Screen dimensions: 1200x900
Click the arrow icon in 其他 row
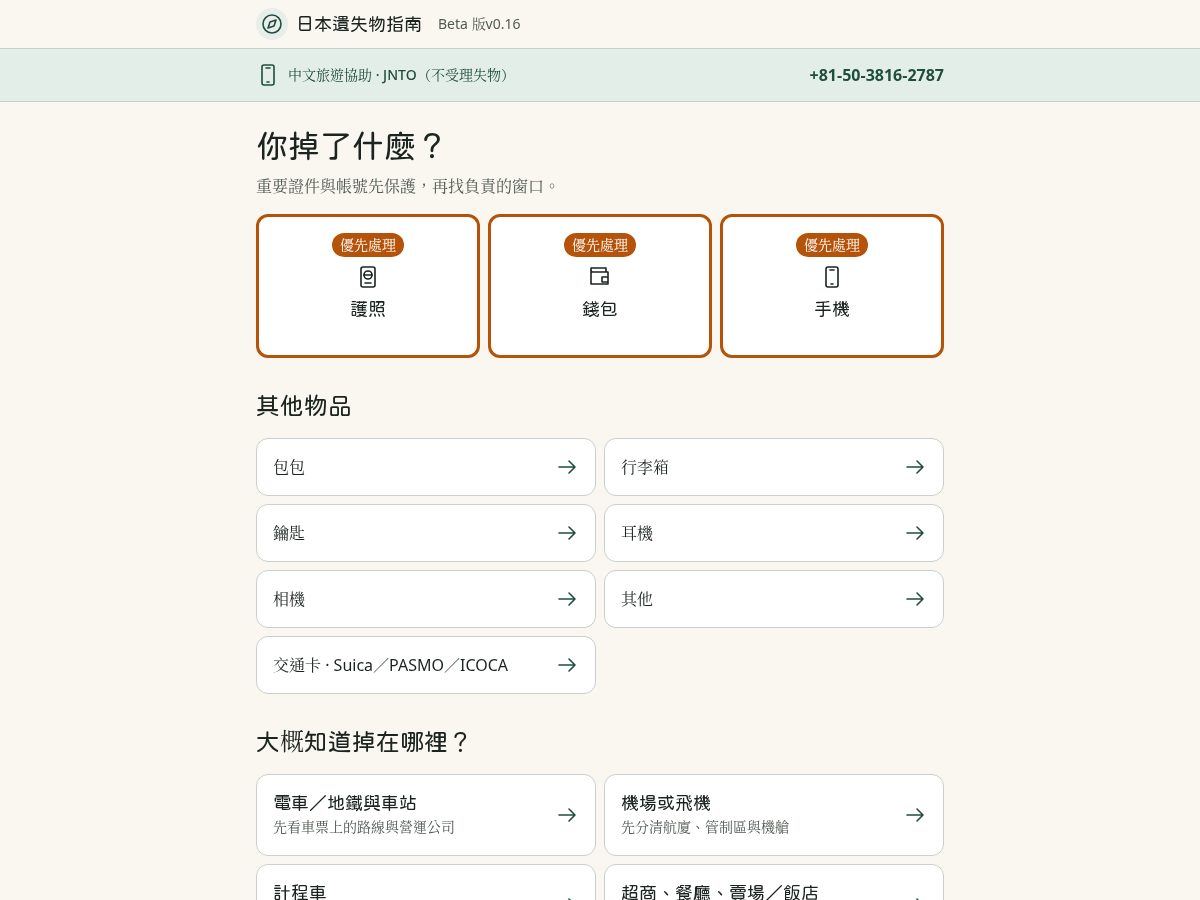pos(915,599)
